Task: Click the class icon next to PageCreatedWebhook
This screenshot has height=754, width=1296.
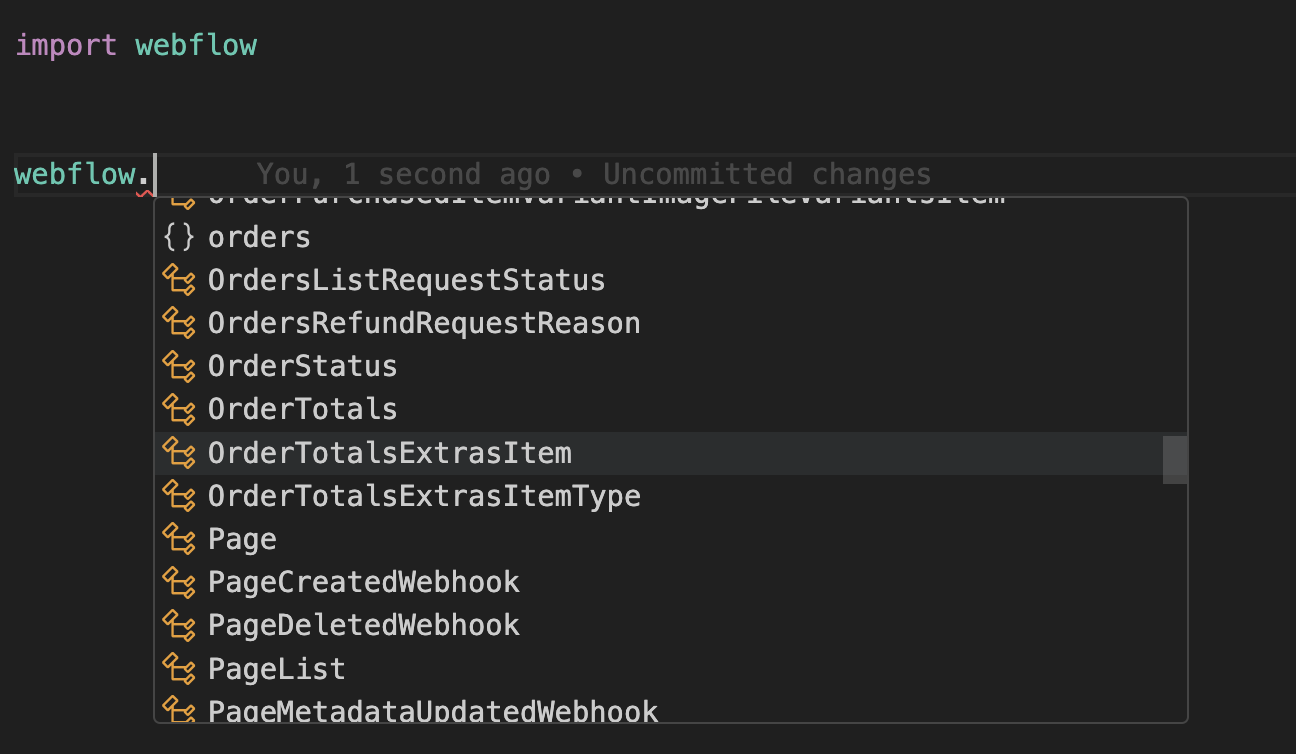Action: 178,581
